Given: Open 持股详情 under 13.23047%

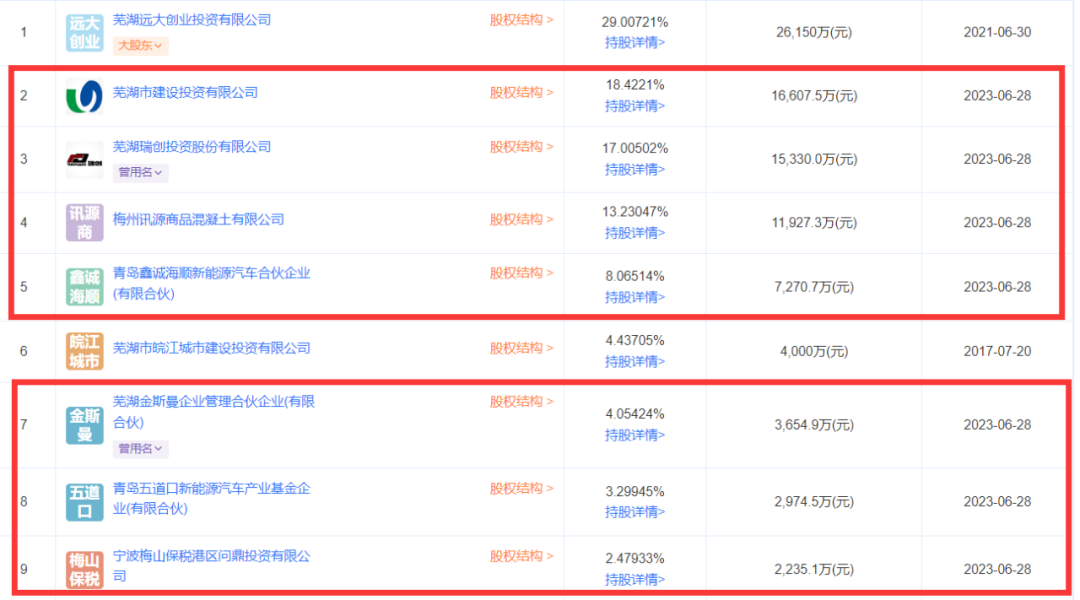Looking at the screenshot, I should pyautogui.click(x=634, y=233).
